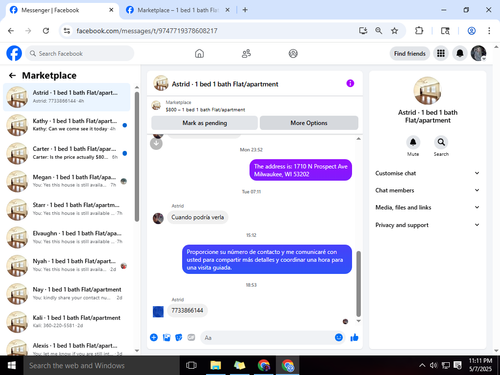Bookmark this page with the star icon
The height and width of the screenshot is (375, 500).
[395, 31]
